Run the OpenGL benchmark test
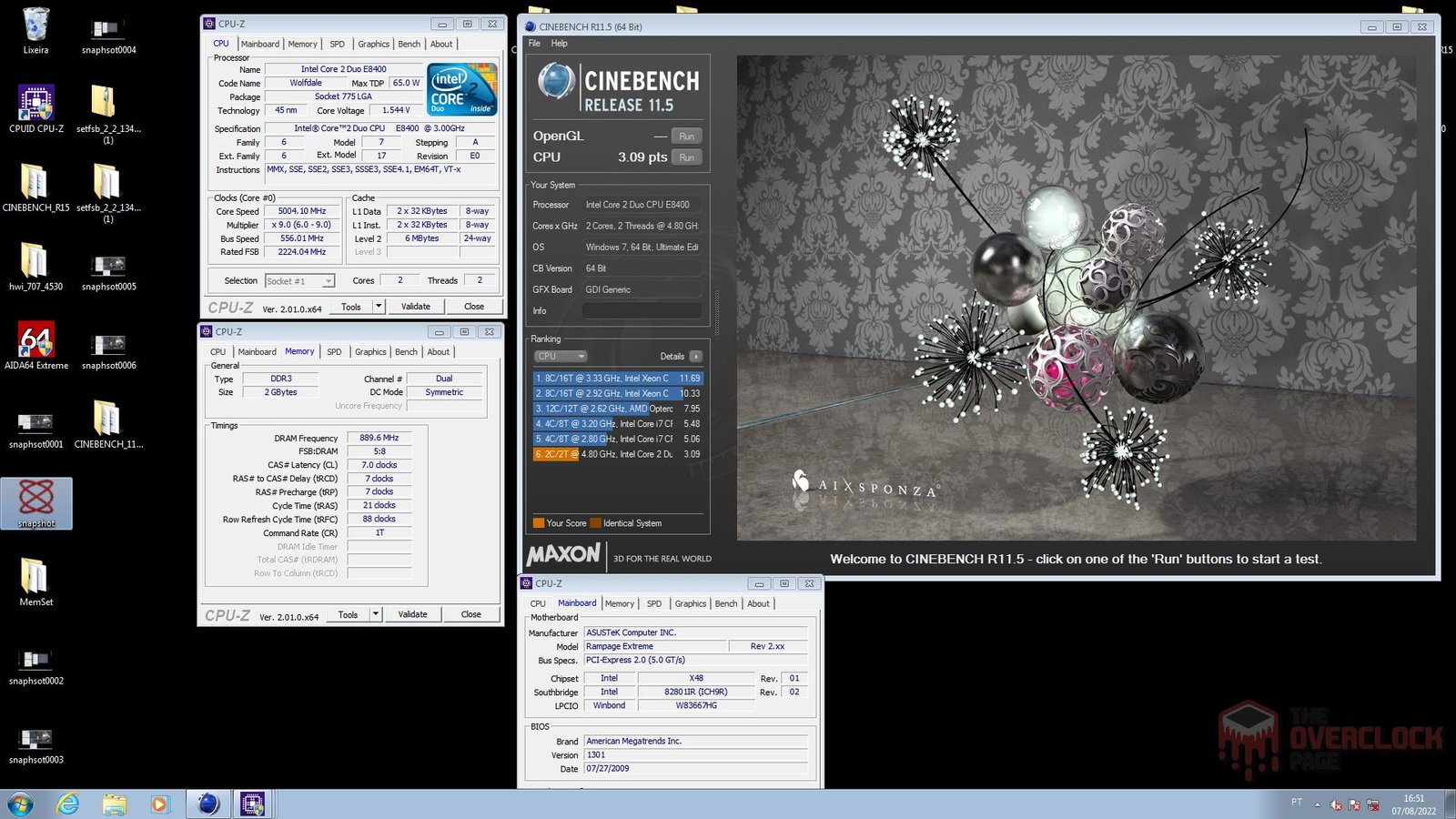The image size is (1456, 819). (686, 136)
